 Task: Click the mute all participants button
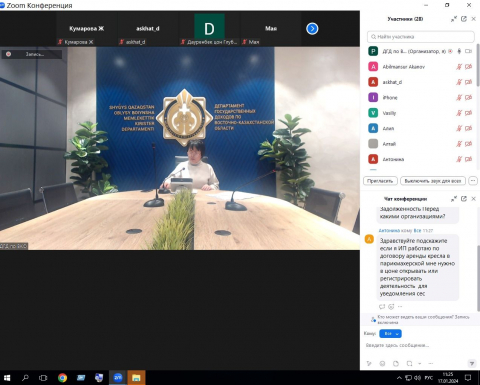[433, 181]
